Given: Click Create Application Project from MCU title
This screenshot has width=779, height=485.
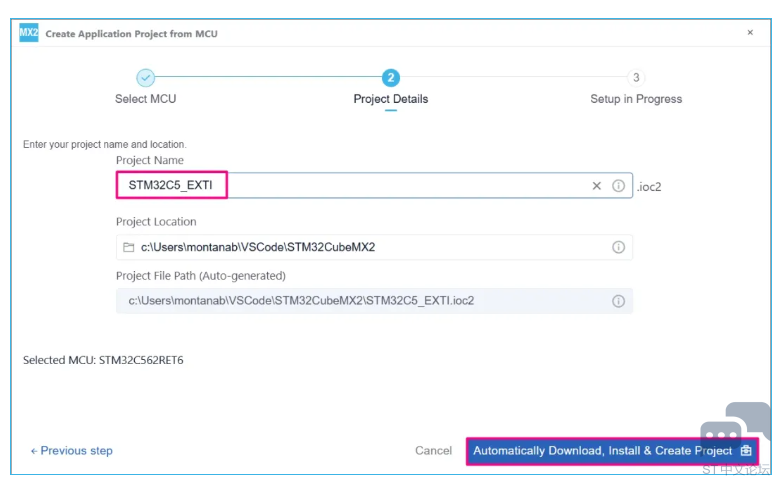Looking at the screenshot, I should (x=131, y=34).
